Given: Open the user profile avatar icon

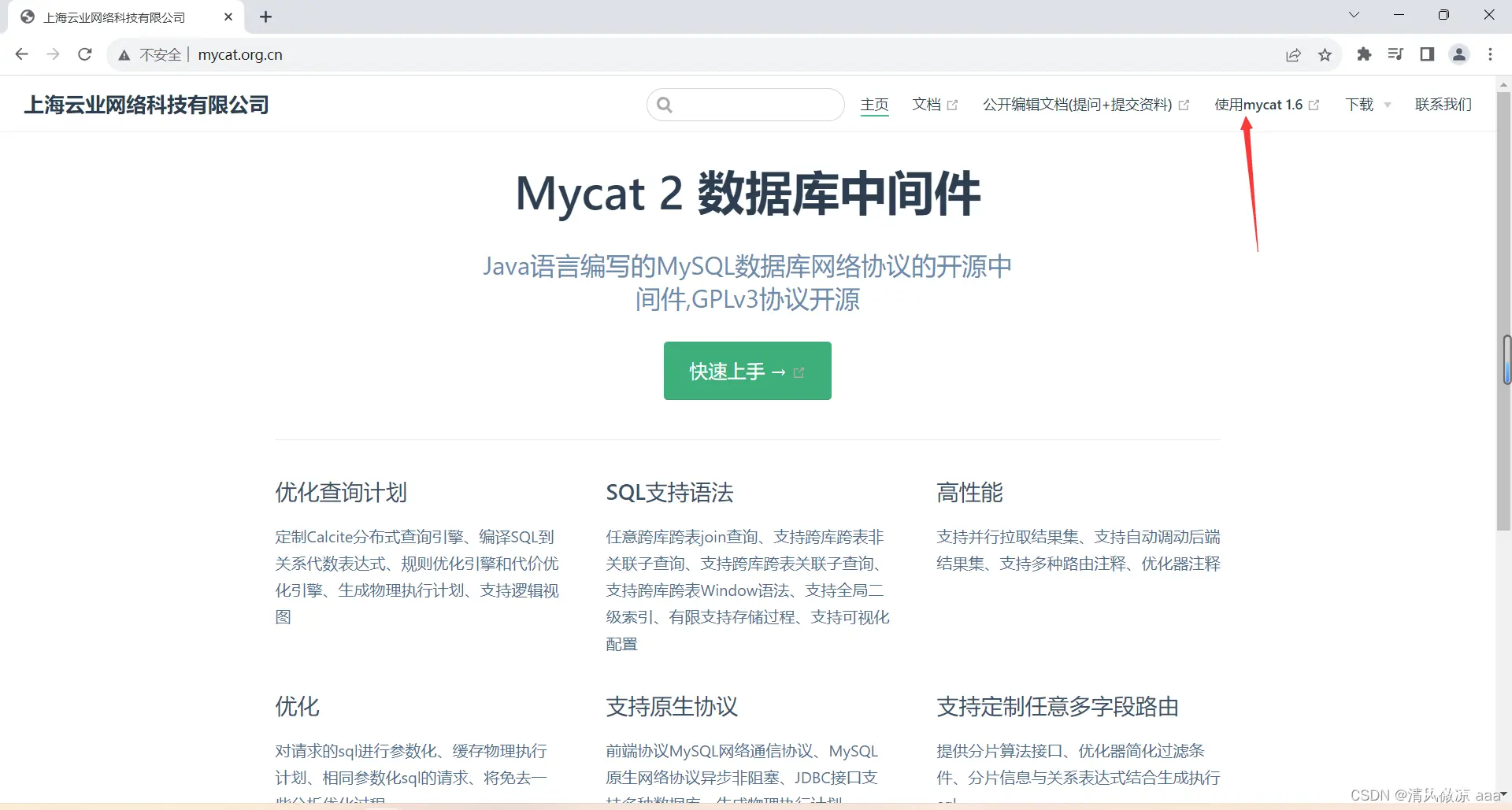Looking at the screenshot, I should point(1459,54).
